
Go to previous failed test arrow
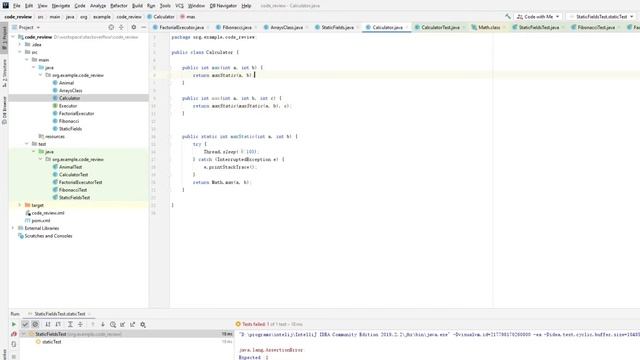(93, 324)
